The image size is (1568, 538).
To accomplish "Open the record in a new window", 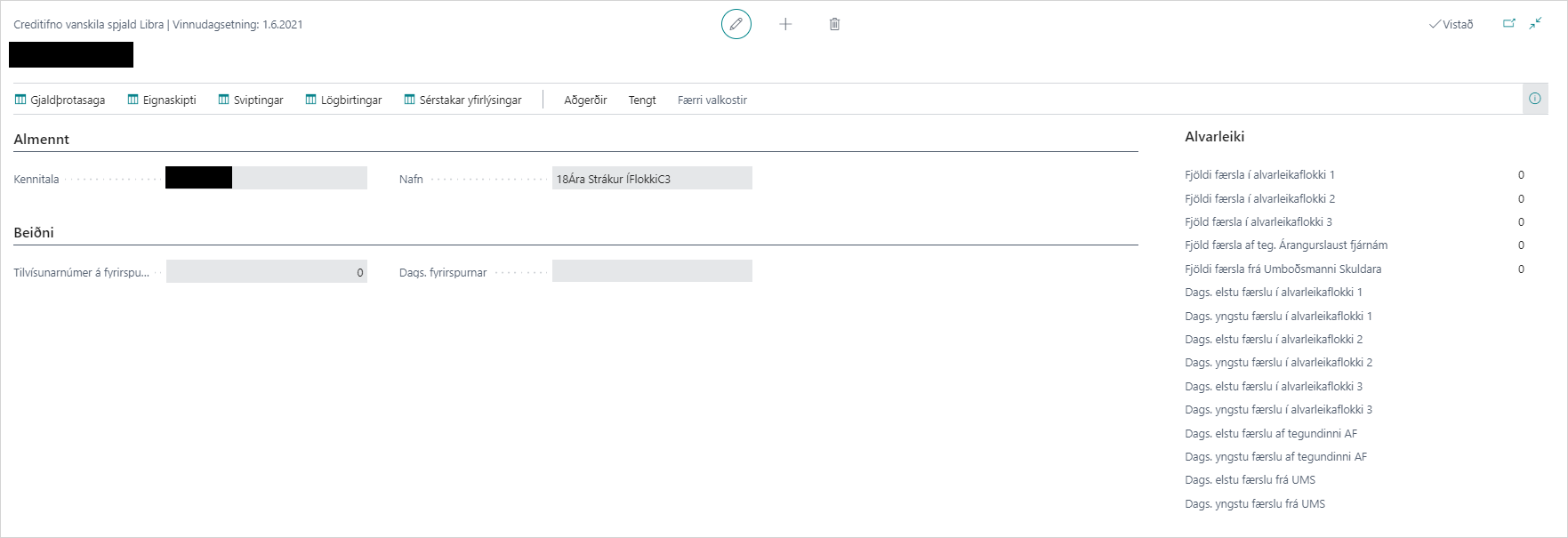I will pos(1509,24).
